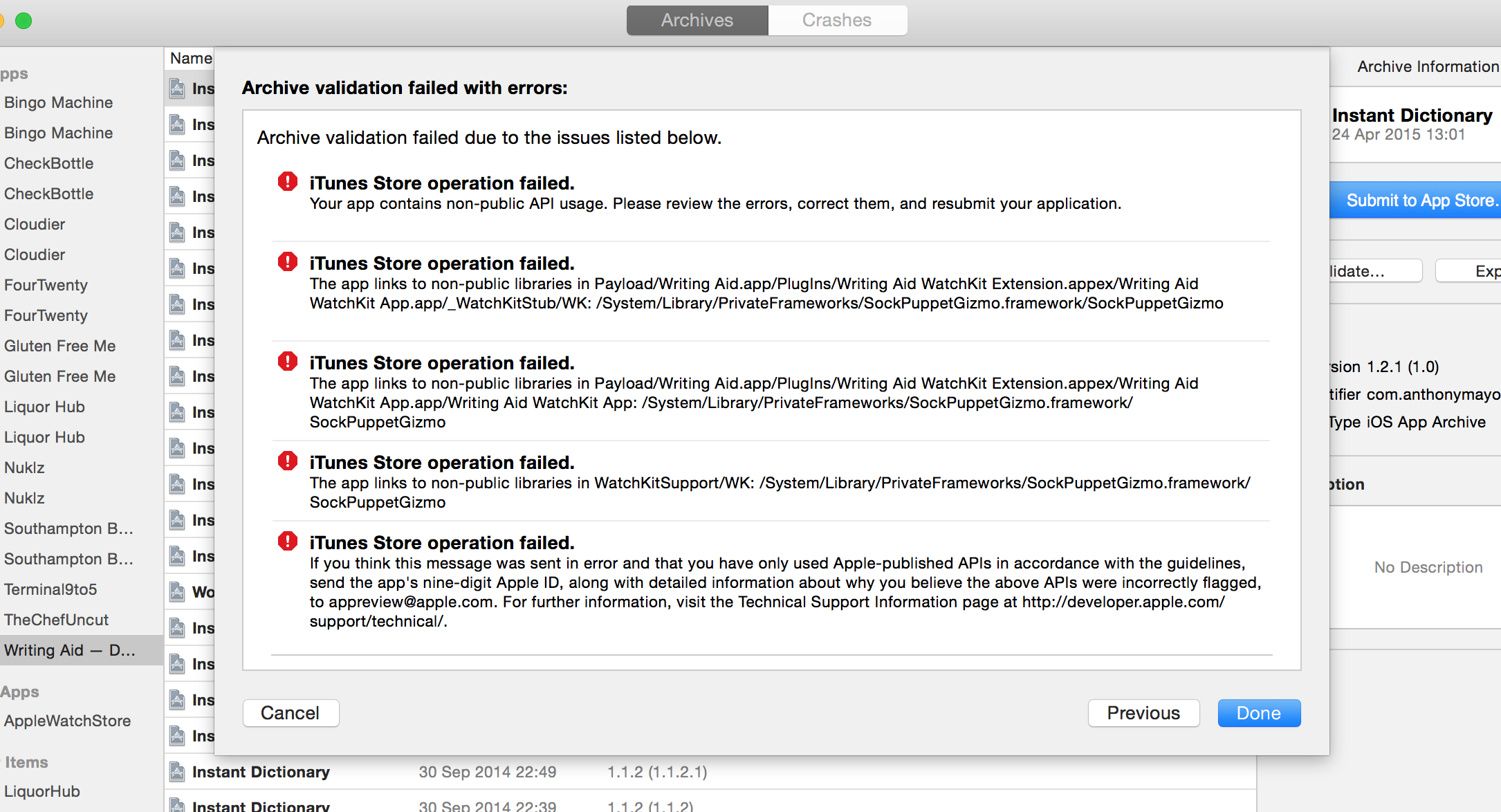Click the Name column header

coord(191,58)
